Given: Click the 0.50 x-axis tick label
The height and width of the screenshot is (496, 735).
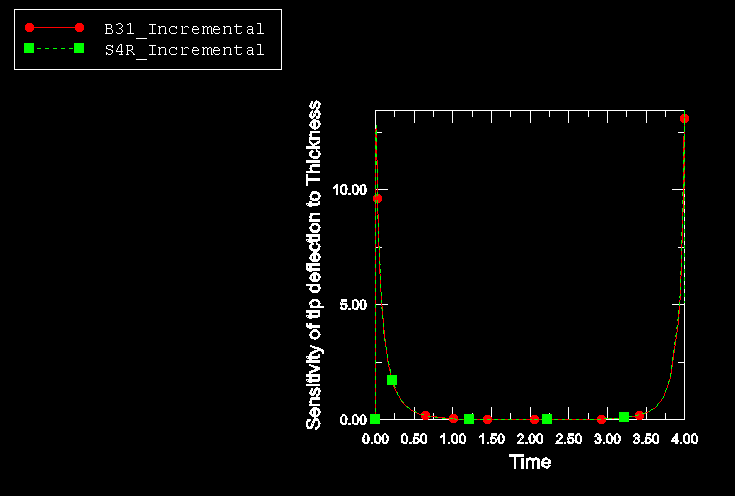Looking at the screenshot, I should (x=414, y=439).
